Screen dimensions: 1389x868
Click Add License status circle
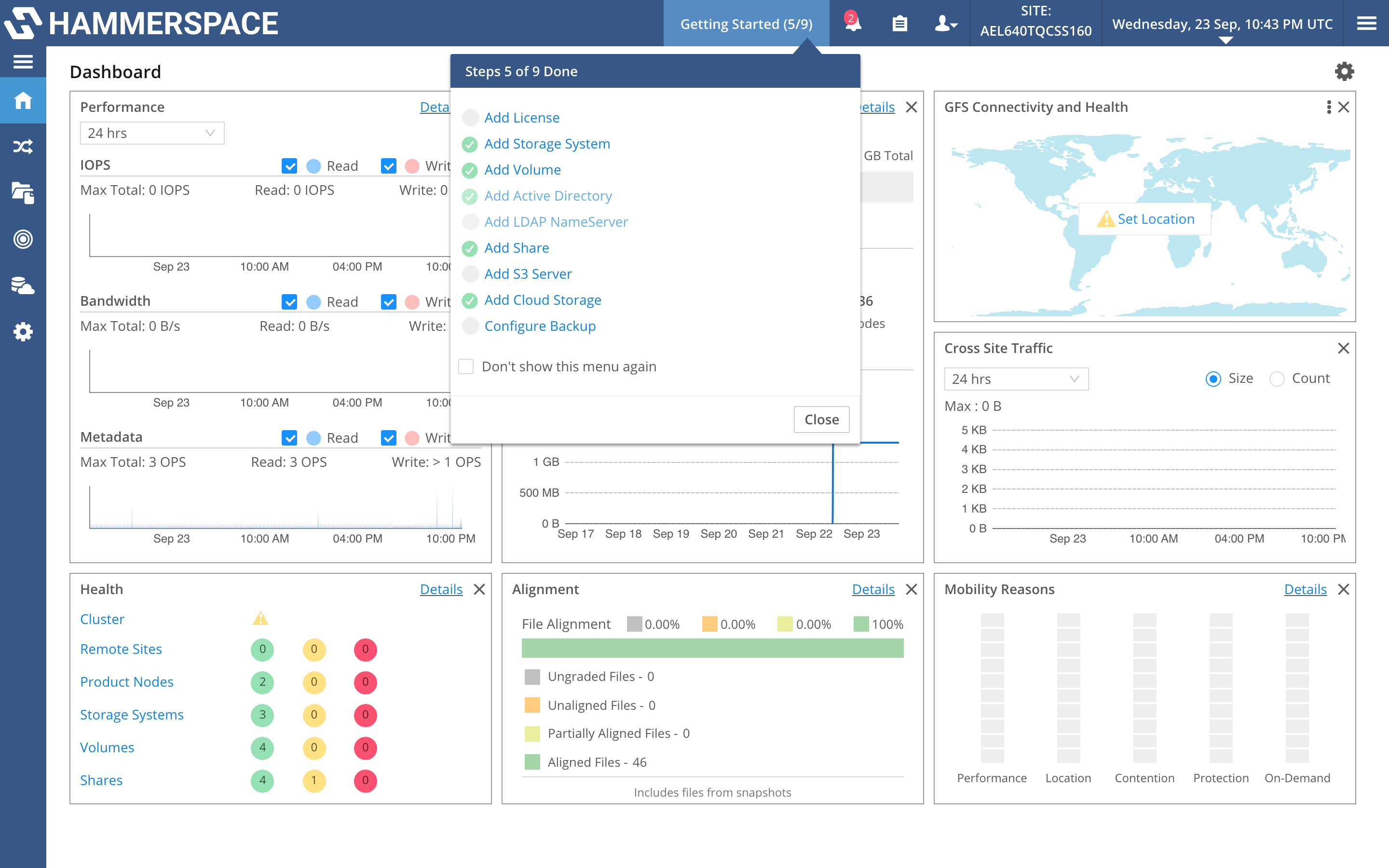(x=470, y=118)
